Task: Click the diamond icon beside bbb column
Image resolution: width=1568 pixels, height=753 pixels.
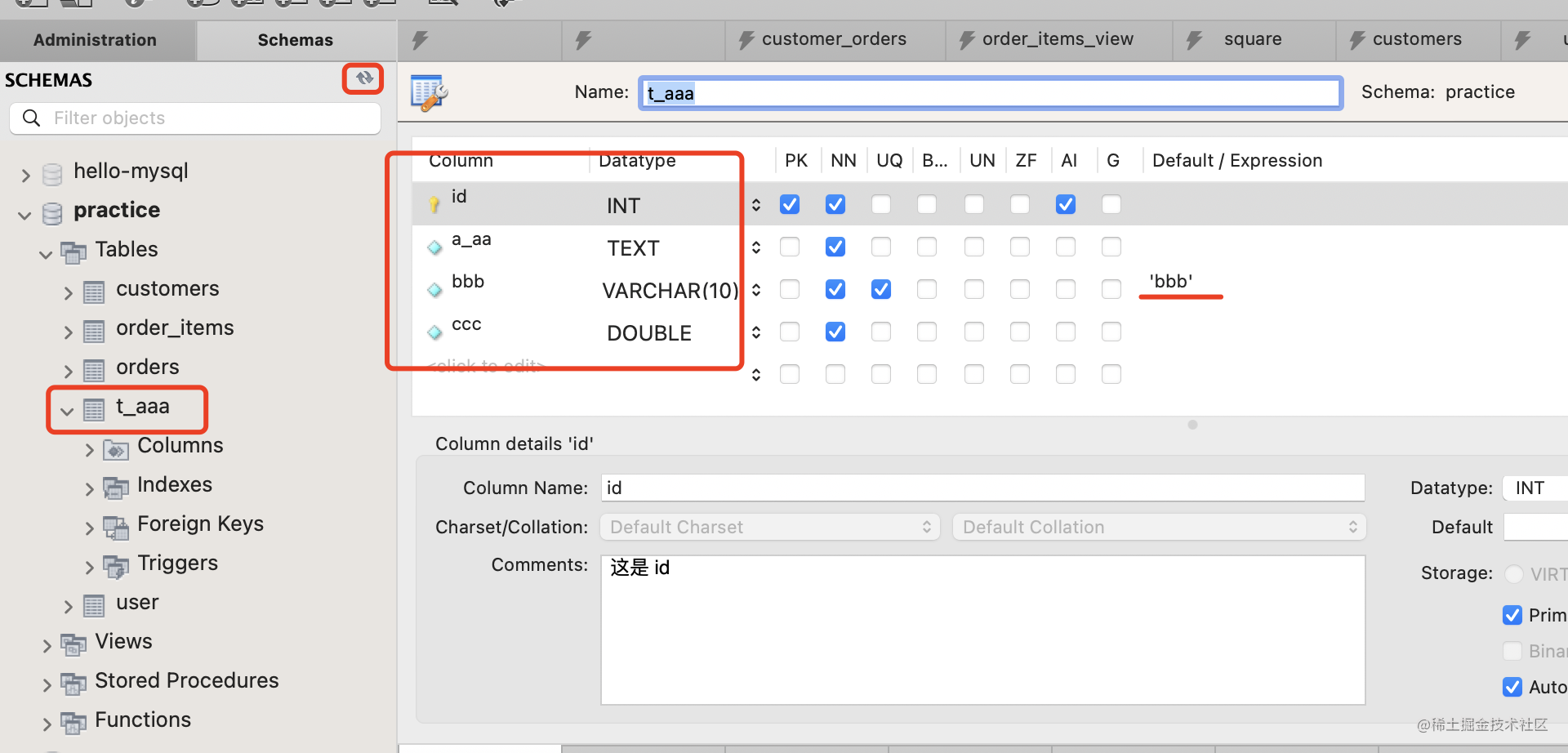Action: coord(434,289)
